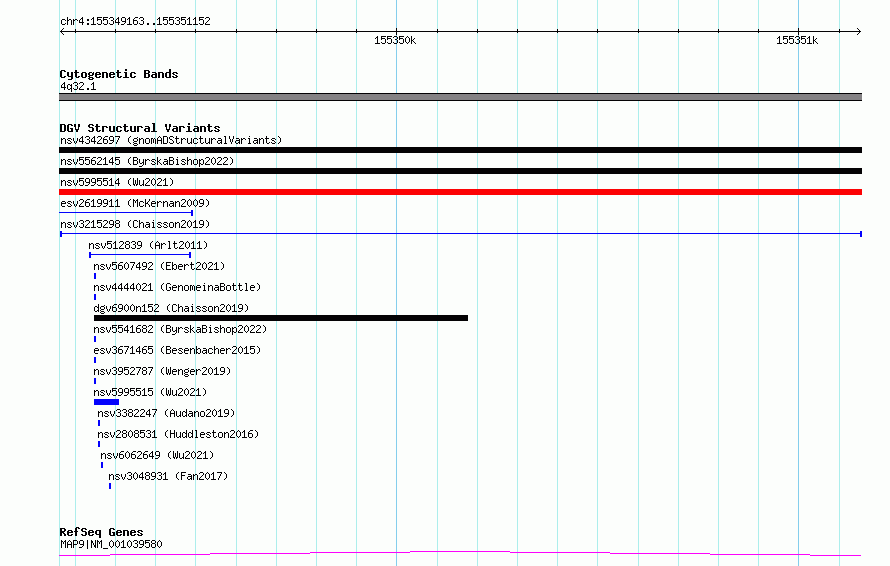Image resolution: width=890 pixels, height=566 pixels.
Task: Open nsv5995515 (Wu2021) label
Action: (x=150, y=392)
